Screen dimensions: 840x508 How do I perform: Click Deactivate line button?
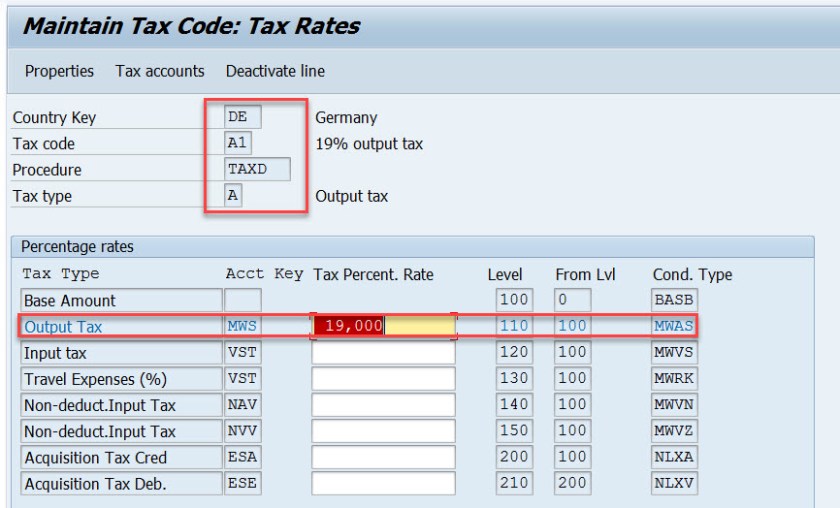point(275,71)
